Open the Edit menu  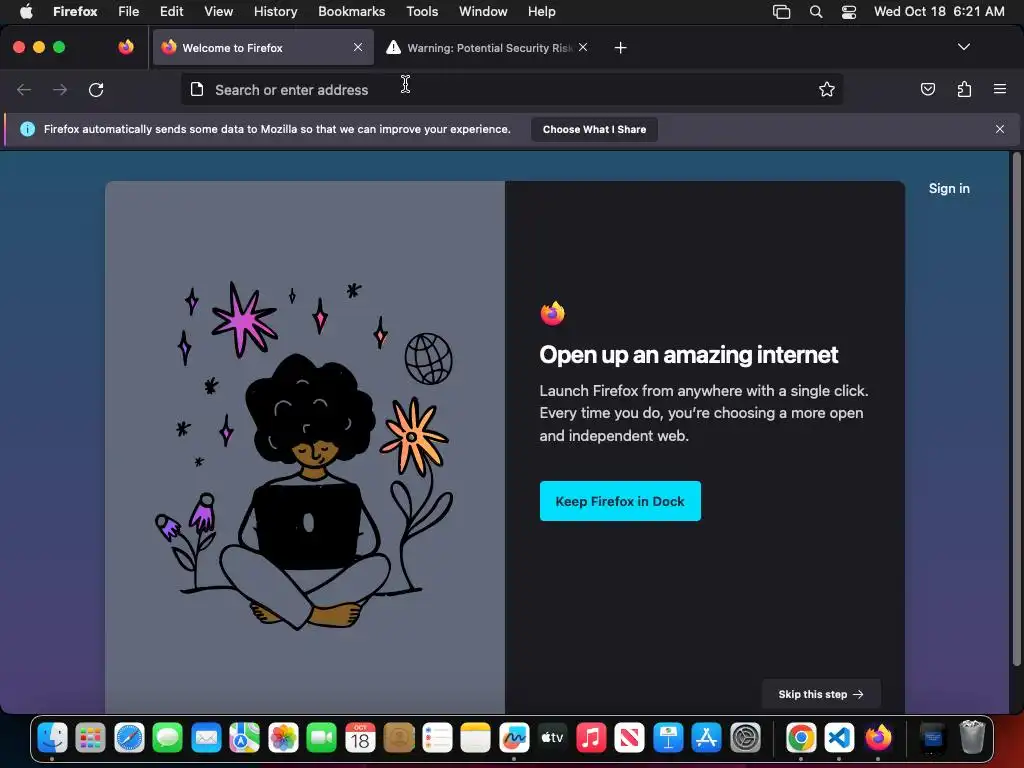point(171,11)
